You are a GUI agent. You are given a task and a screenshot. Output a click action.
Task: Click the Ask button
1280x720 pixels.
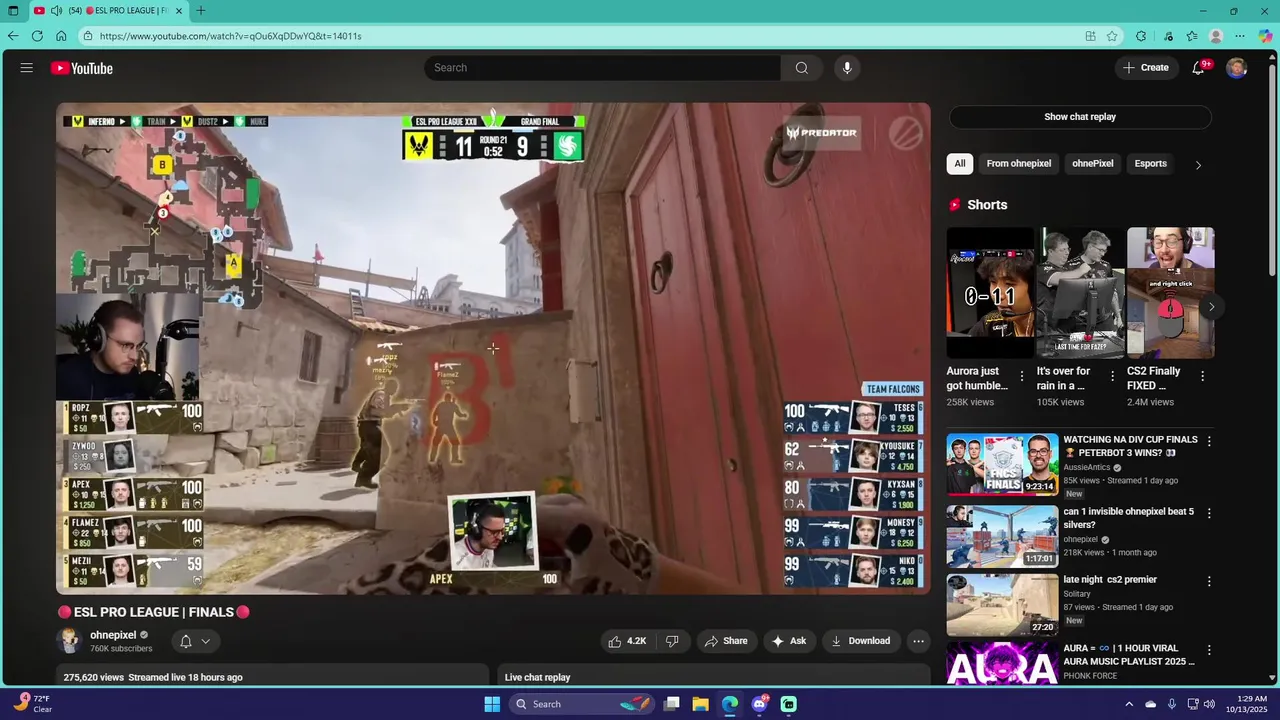click(788, 641)
